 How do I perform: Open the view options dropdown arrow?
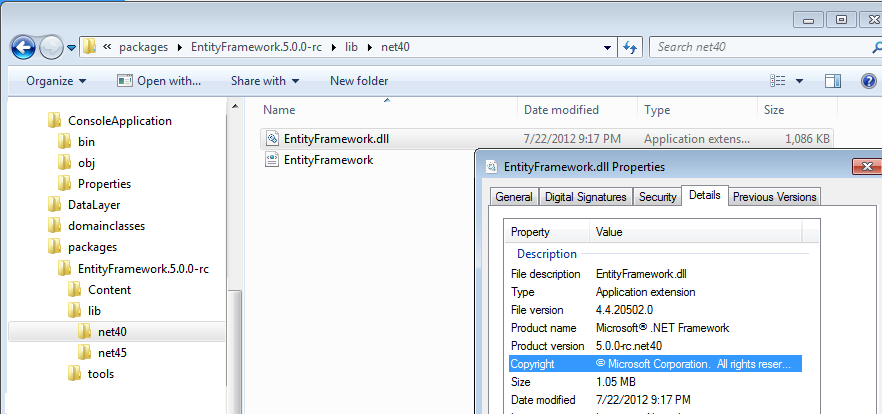point(800,81)
